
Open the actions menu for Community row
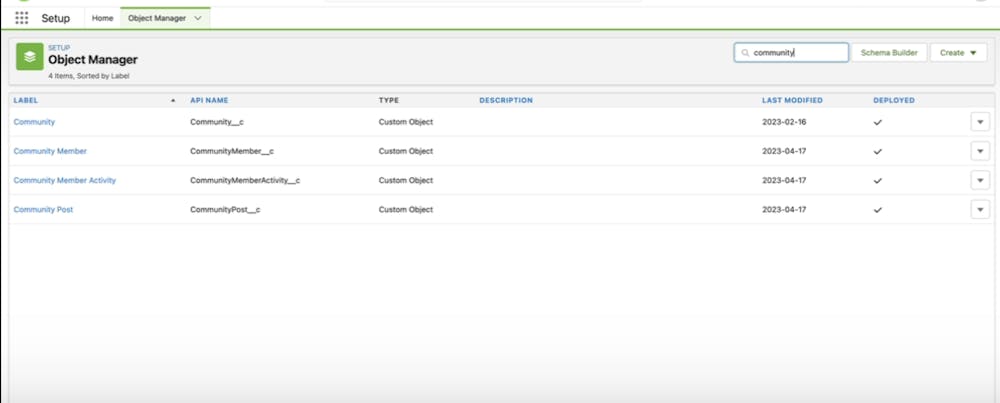(x=980, y=122)
